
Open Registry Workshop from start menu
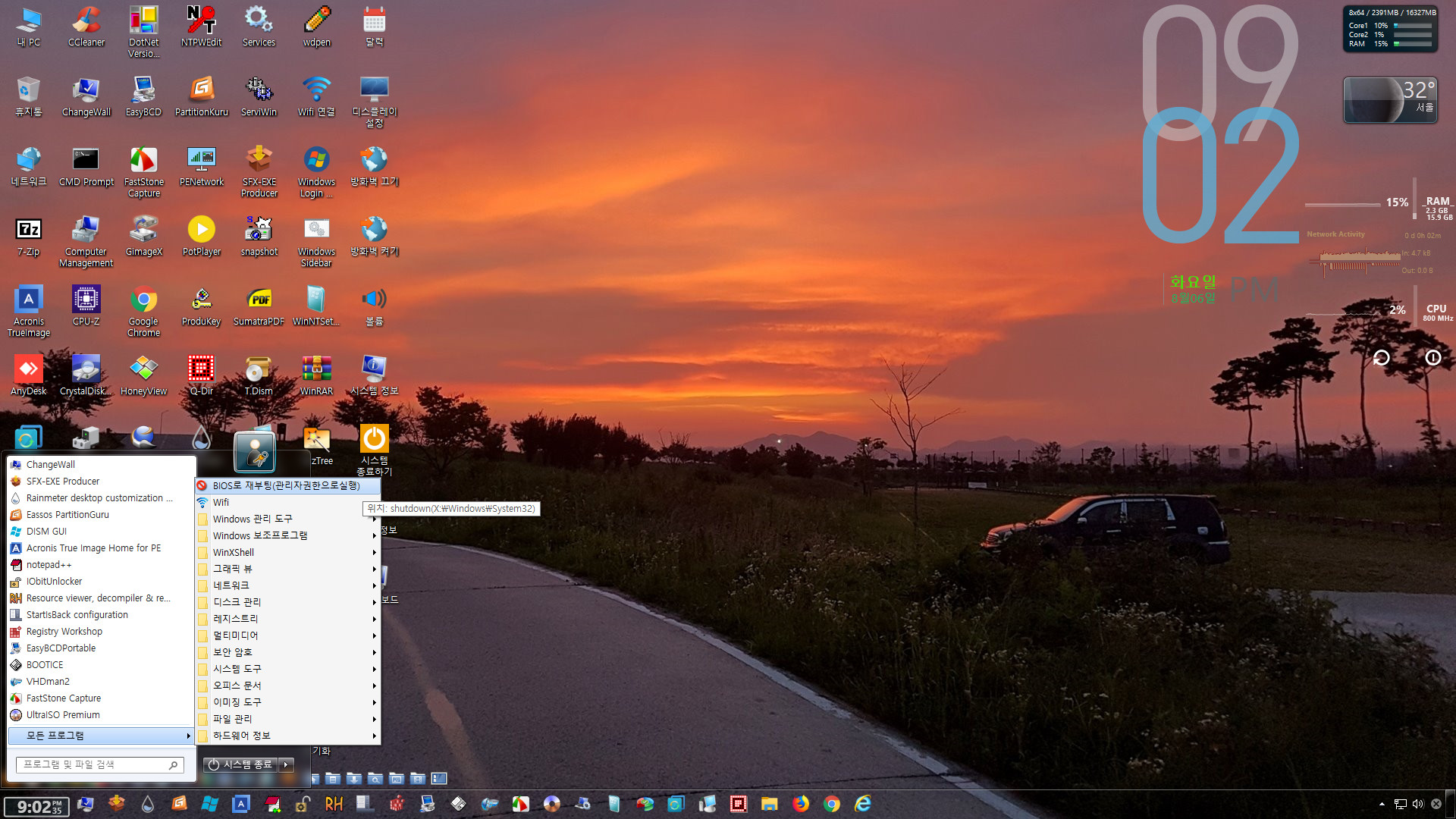(101, 632)
